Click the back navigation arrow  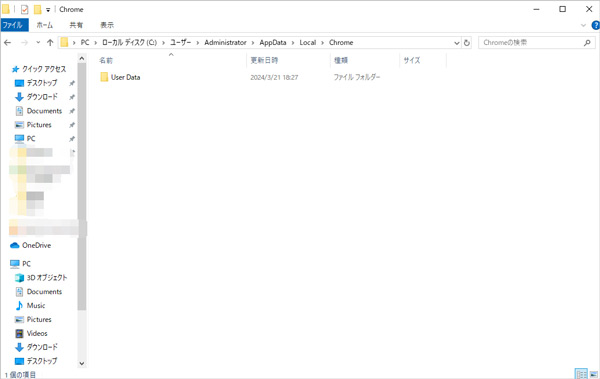coord(7,42)
